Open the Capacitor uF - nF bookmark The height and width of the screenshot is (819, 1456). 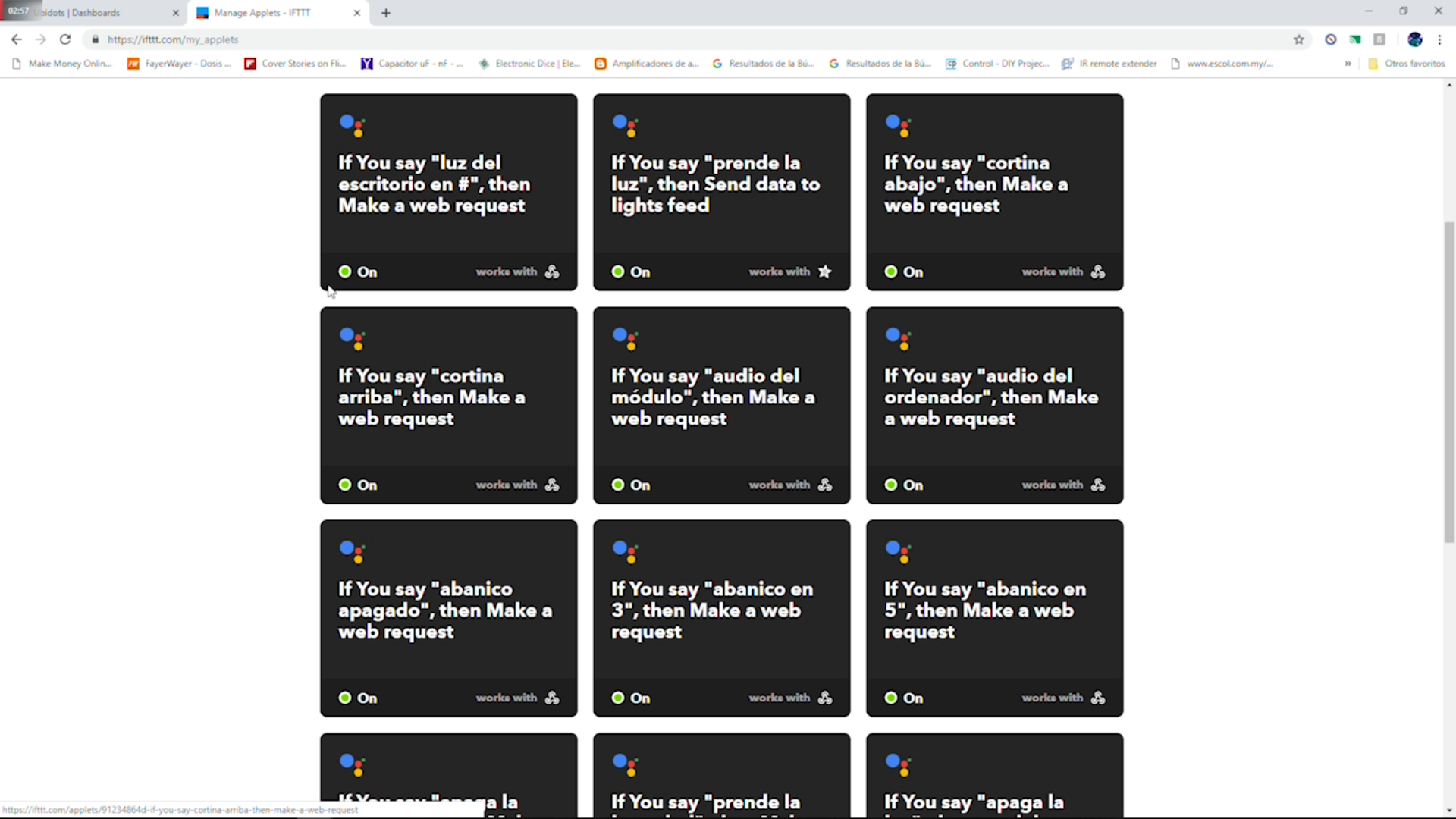[x=412, y=64]
